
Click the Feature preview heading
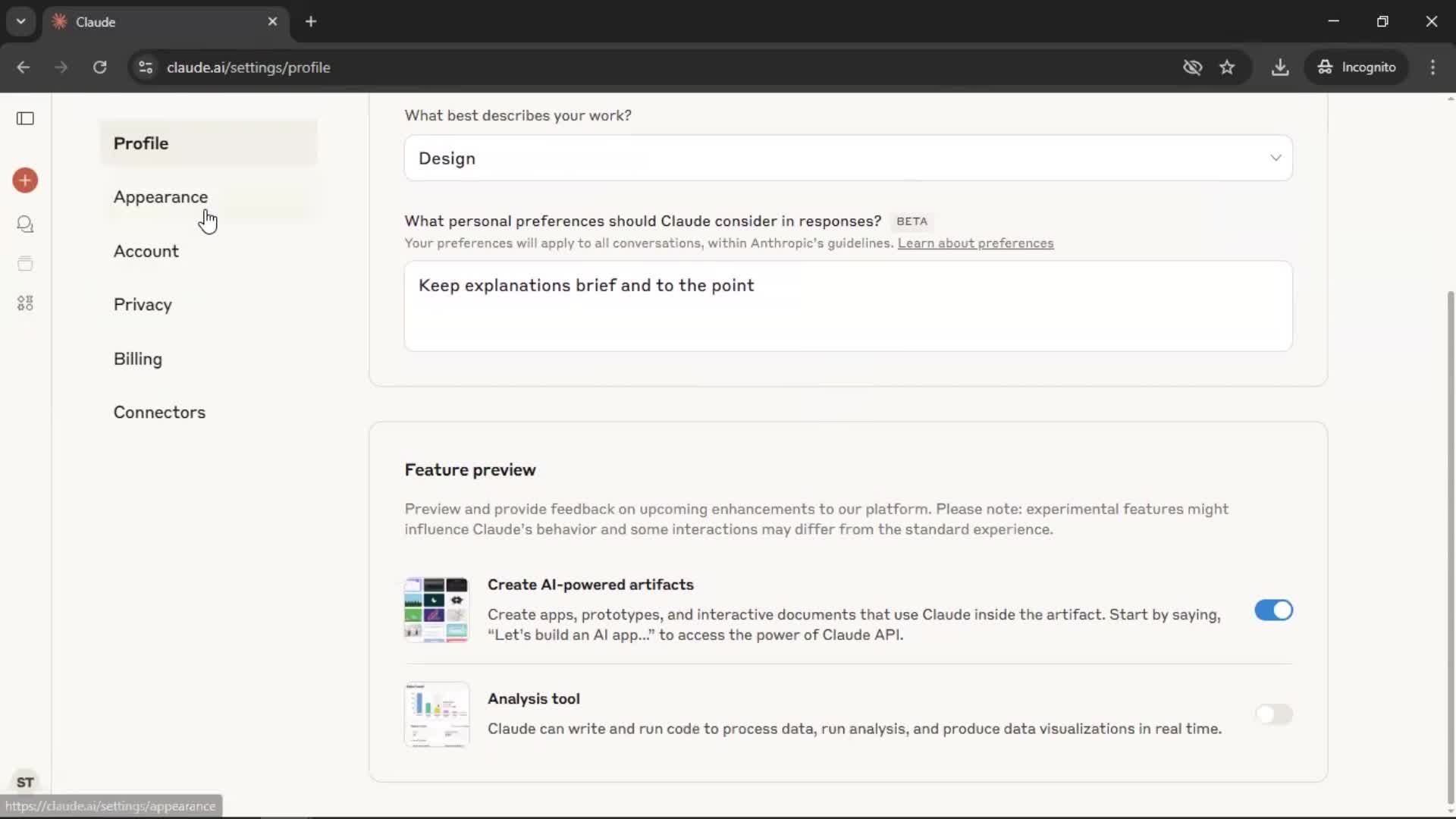[470, 470]
